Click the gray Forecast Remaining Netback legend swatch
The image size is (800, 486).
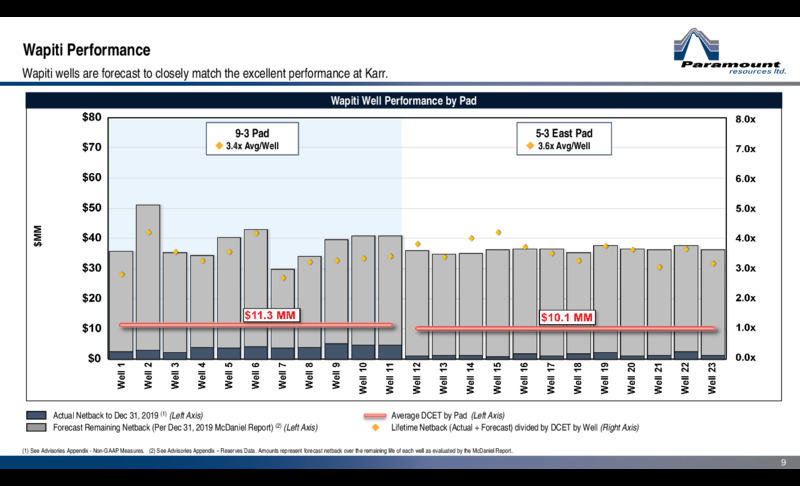click(x=36, y=427)
